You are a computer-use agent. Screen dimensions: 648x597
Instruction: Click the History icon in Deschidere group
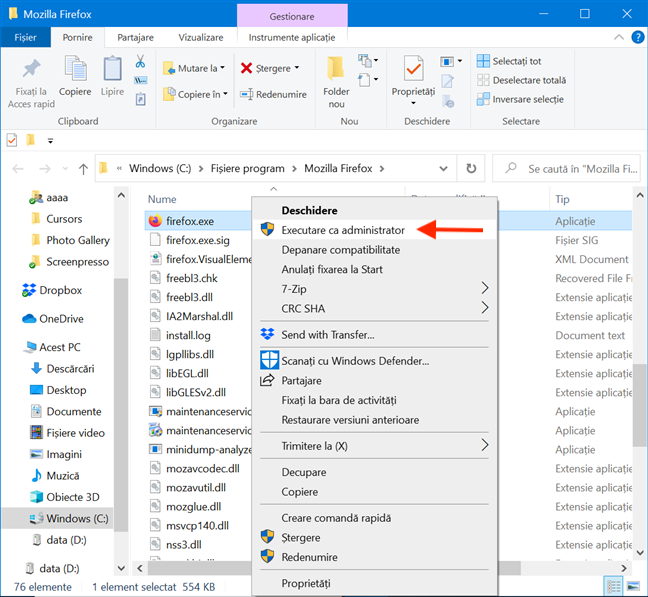[x=448, y=101]
